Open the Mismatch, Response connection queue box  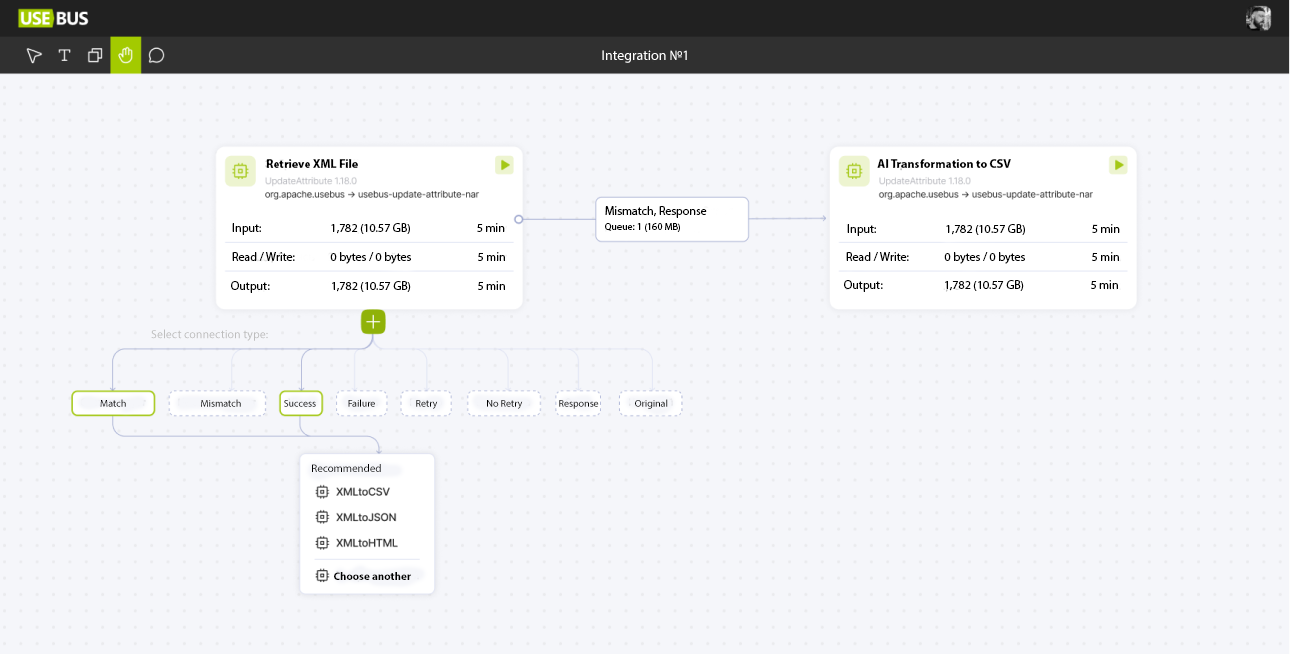[x=672, y=219]
